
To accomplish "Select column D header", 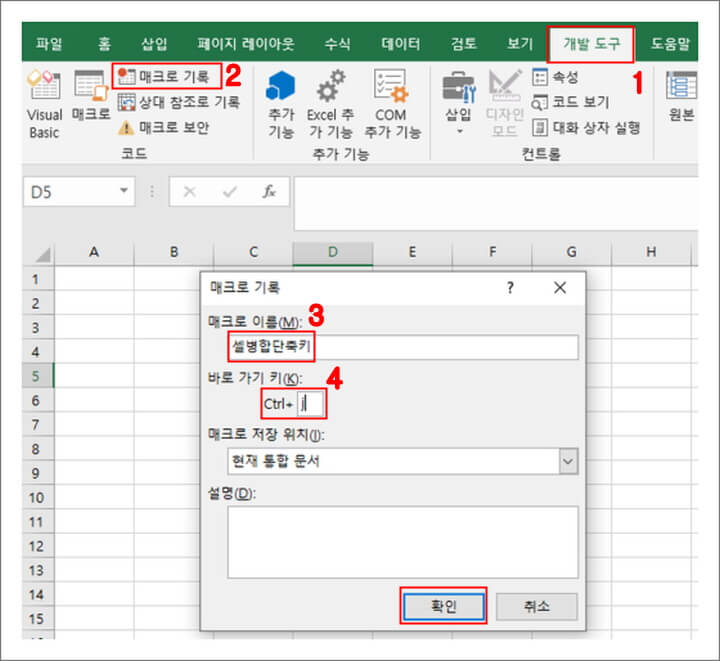I will pyautogui.click(x=333, y=252).
